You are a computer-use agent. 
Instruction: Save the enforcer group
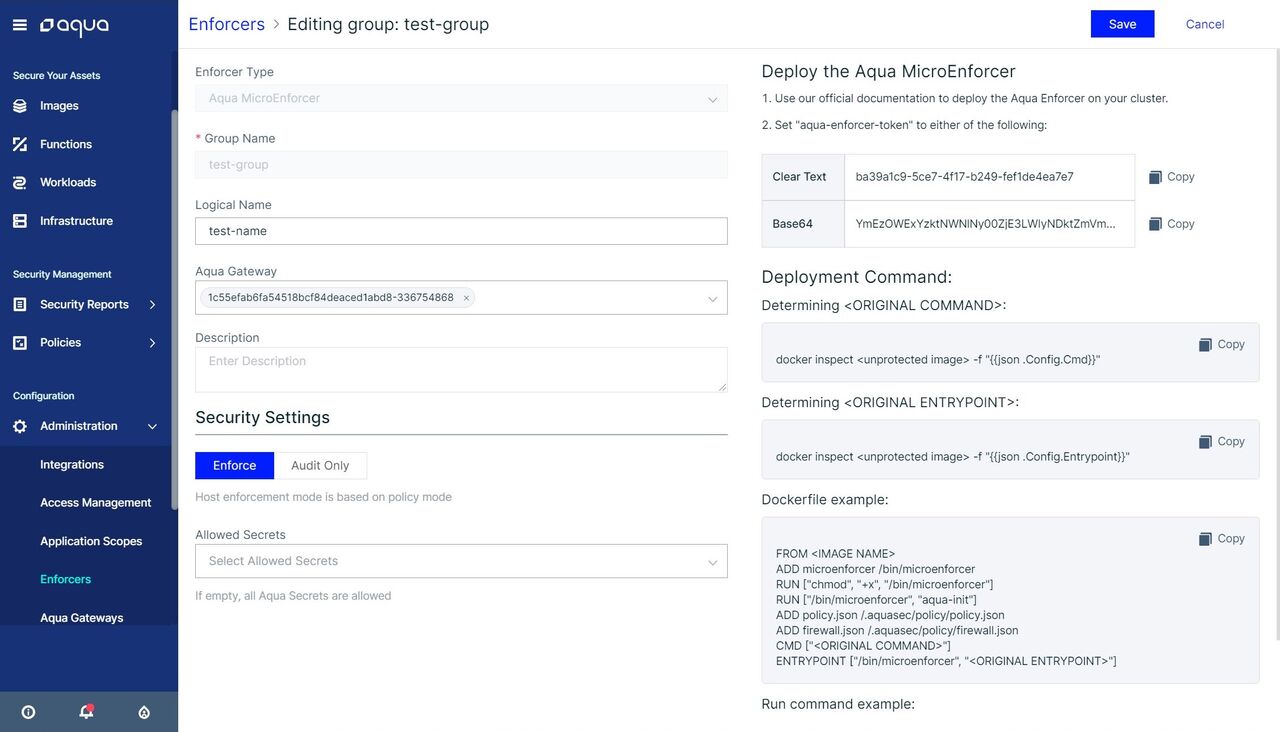[1122, 24]
